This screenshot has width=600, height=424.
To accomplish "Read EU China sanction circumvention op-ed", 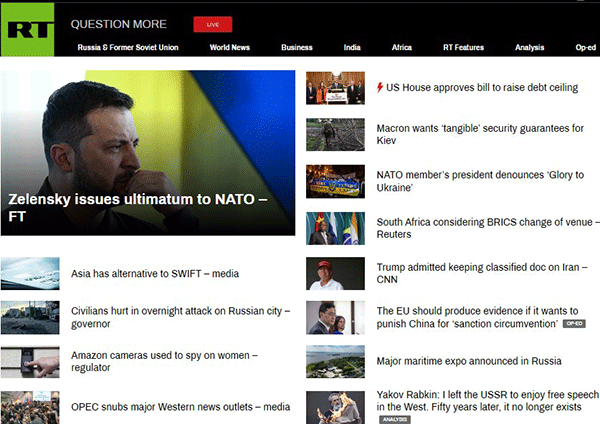I will pos(477,317).
